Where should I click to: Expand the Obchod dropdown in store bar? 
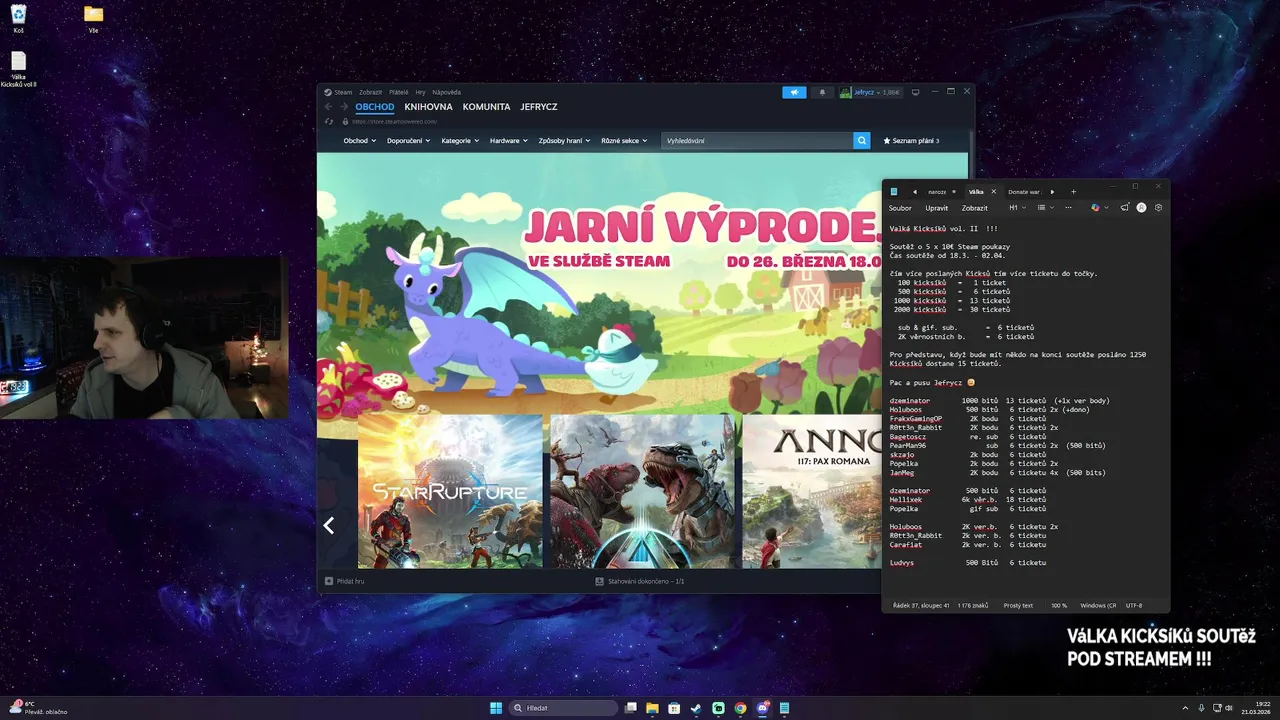click(360, 141)
